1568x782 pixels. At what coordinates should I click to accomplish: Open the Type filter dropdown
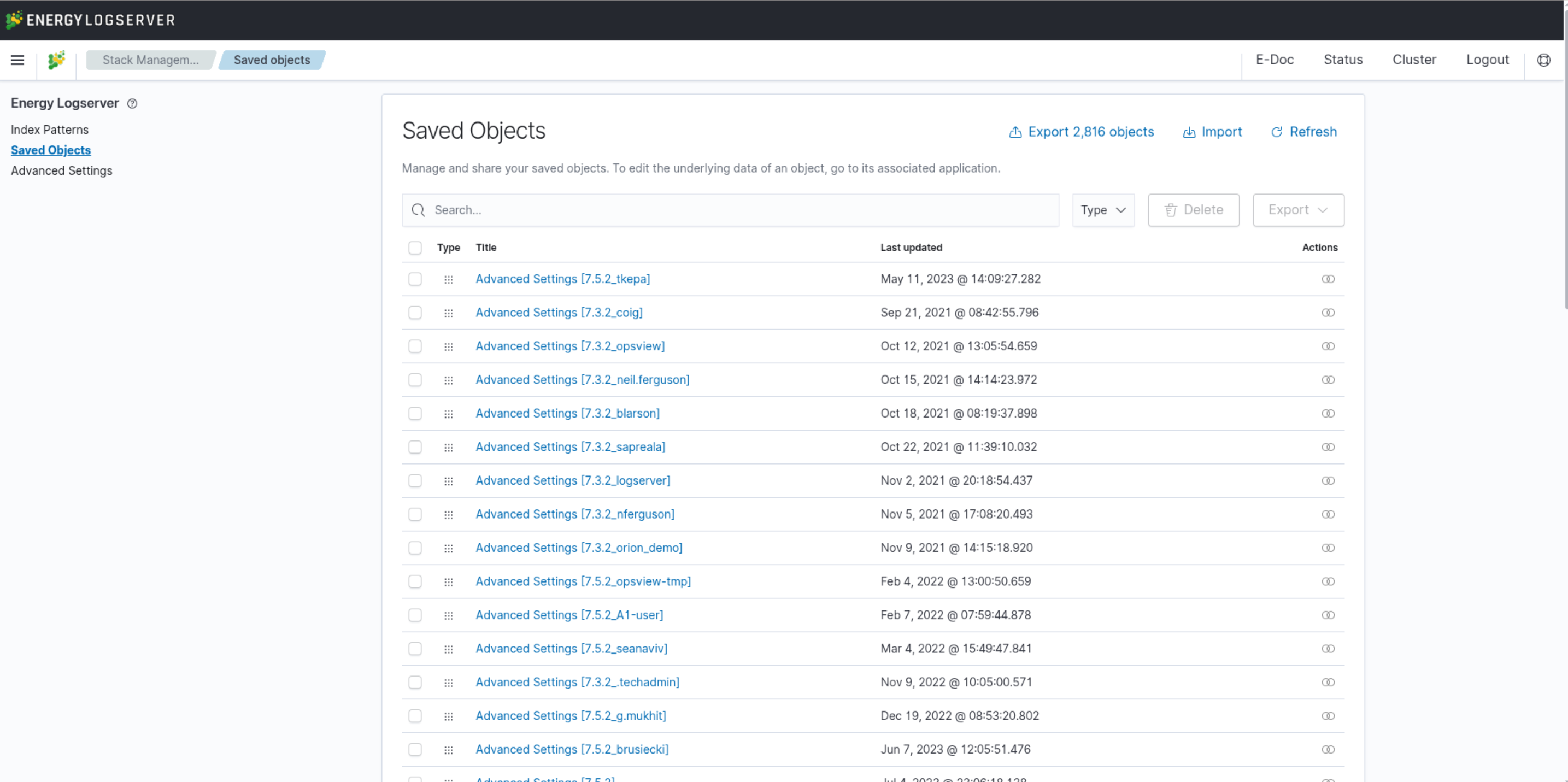pyautogui.click(x=1103, y=210)
